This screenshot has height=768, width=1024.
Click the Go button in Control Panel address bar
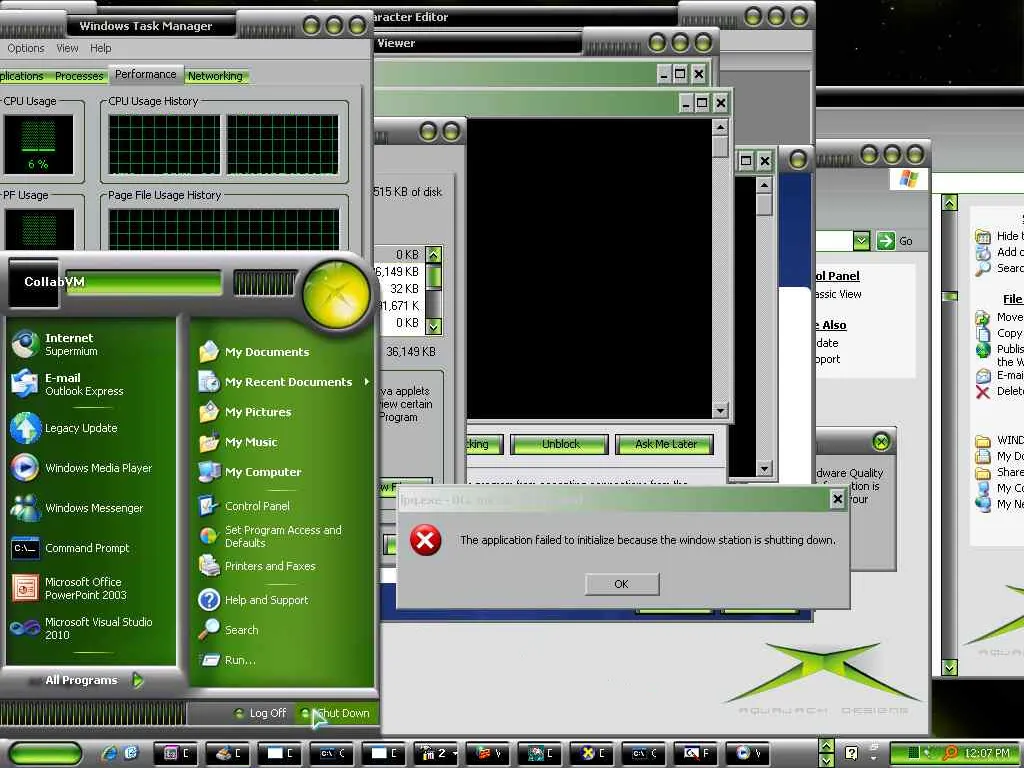pos(895,241)
